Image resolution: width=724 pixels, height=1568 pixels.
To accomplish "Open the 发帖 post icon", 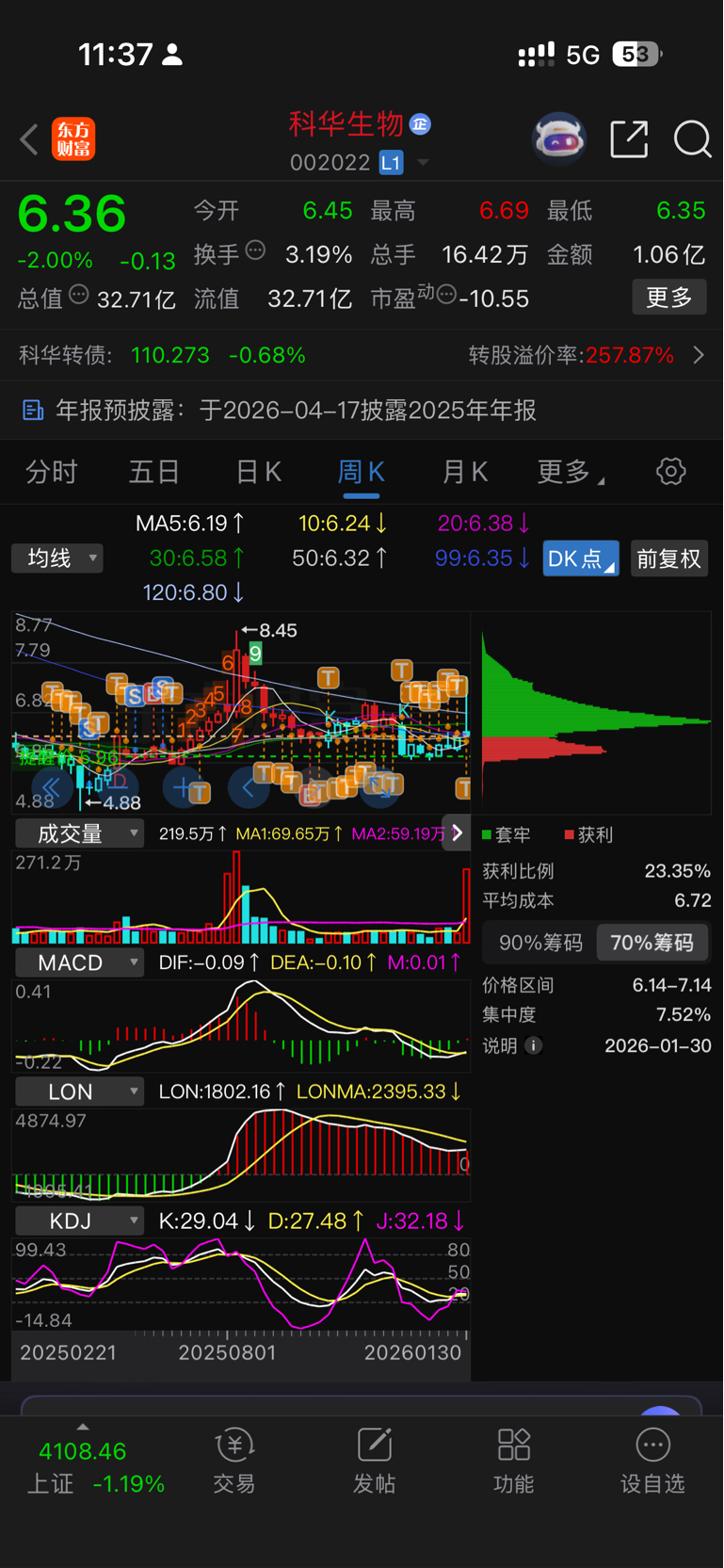I will pos(375,1445).
